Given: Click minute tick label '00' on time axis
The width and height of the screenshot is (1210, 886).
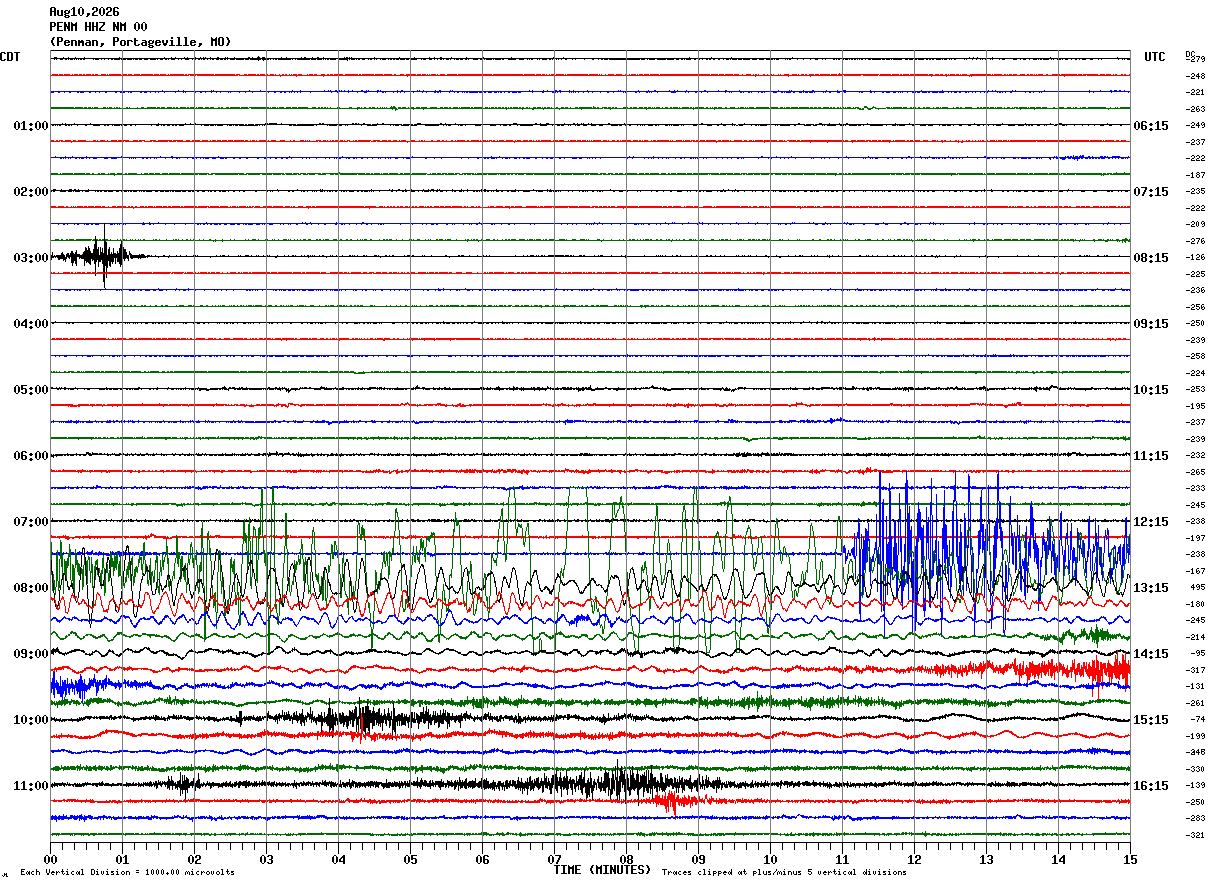Looking at the screenshot, I should pos(51,859).
